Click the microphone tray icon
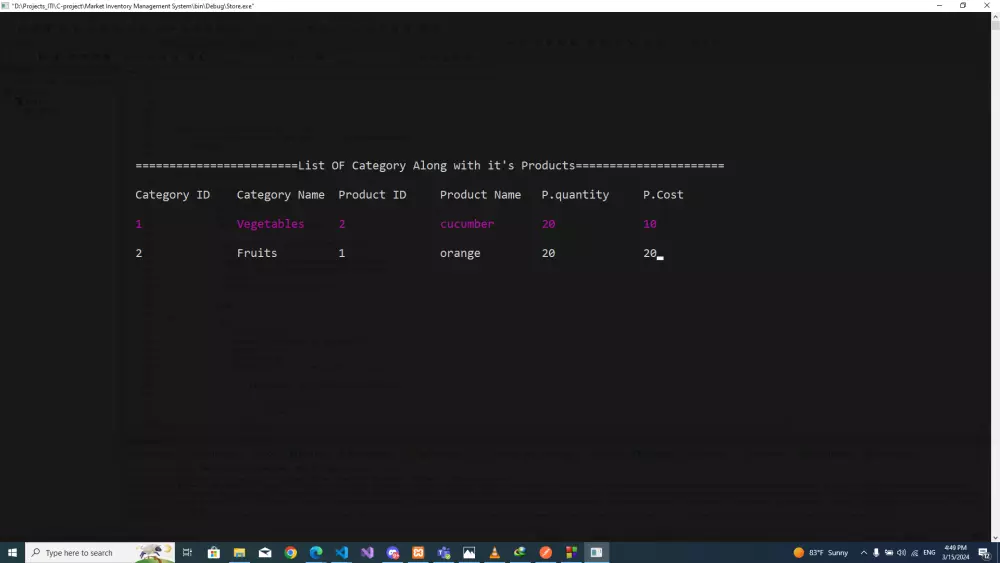Viewport: 1000px width, 563px height. pyautogui.click(x=876, y=552)
